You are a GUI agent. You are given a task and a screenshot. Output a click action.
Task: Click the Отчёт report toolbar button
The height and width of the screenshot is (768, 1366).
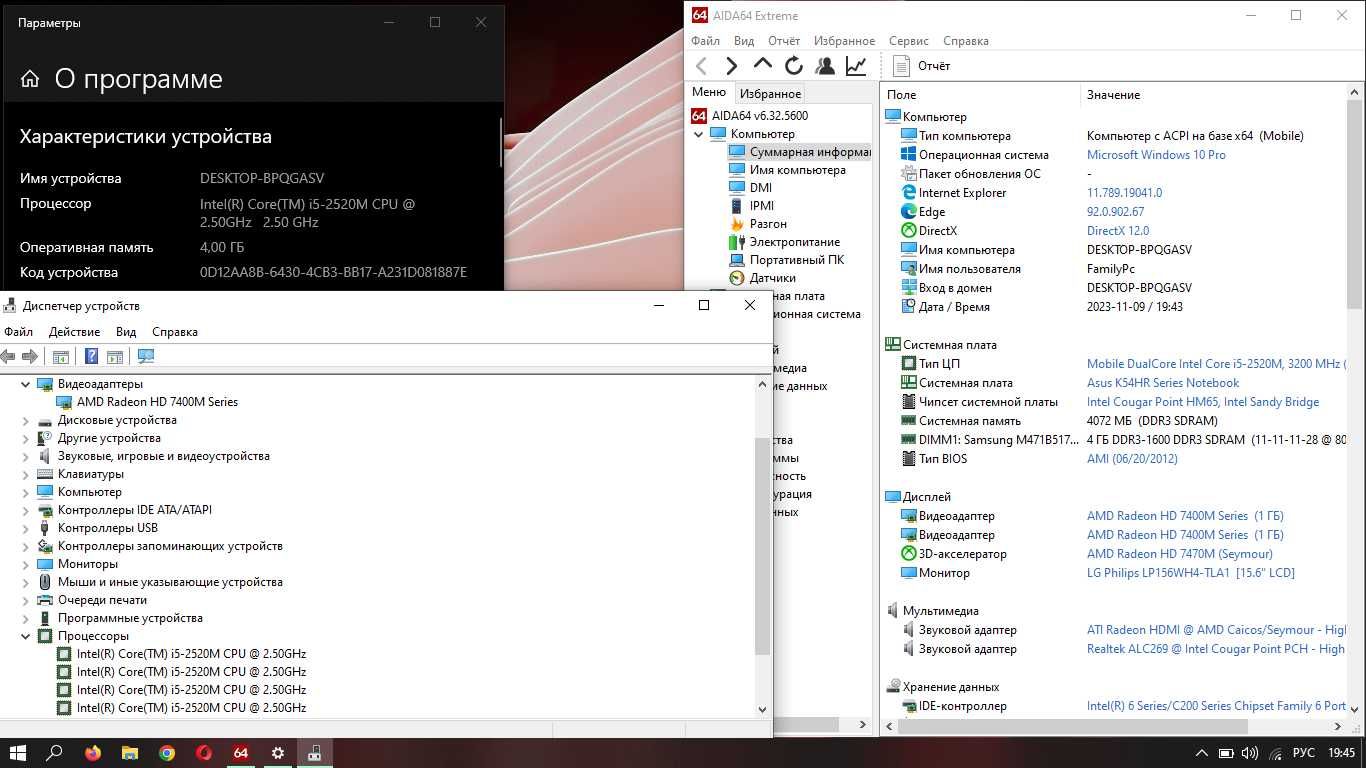pos(921,66)
